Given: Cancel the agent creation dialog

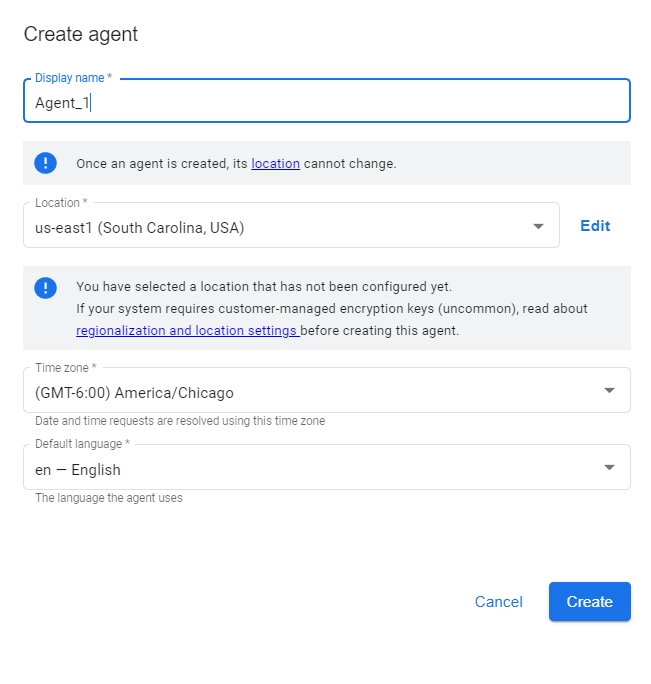Looking at the screenshot, I should coord(498,602).
